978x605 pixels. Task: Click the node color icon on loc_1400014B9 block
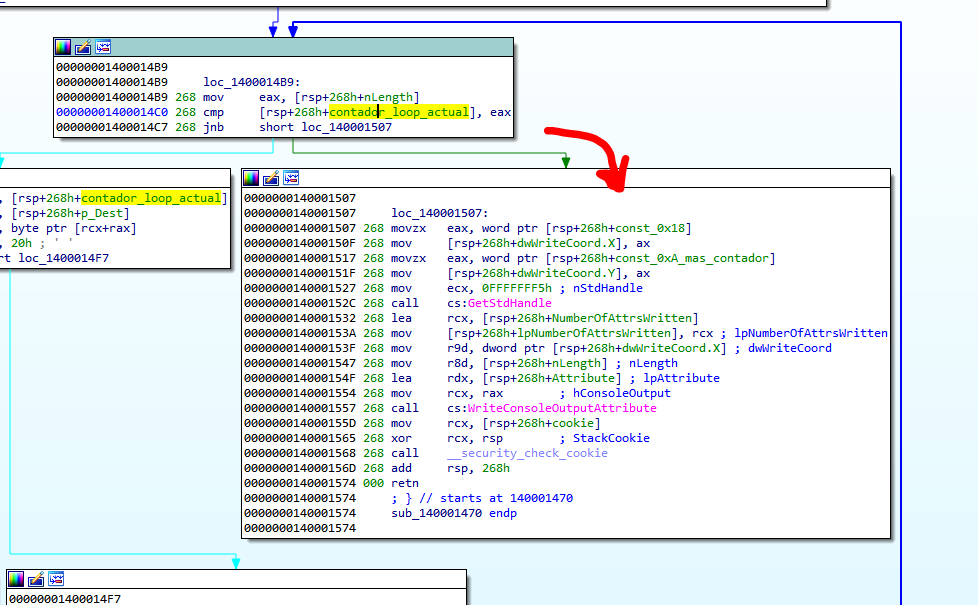click(64, 47)
